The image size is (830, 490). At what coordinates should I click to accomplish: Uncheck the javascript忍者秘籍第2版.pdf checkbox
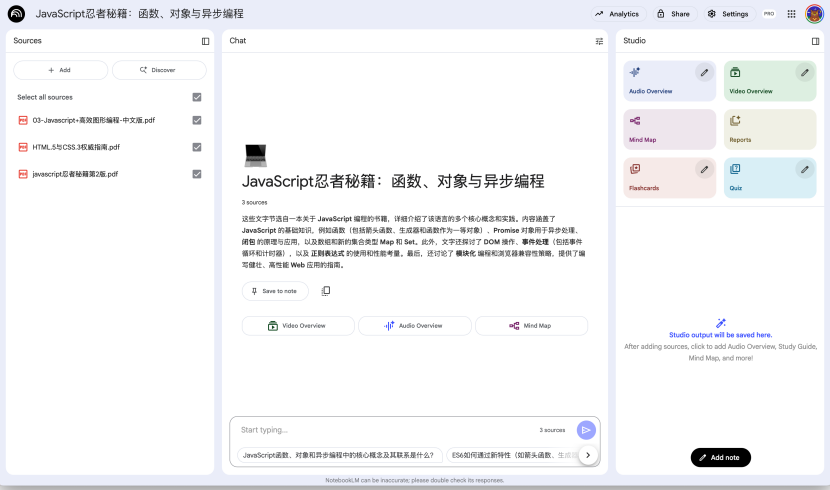(x=197, y=174)
